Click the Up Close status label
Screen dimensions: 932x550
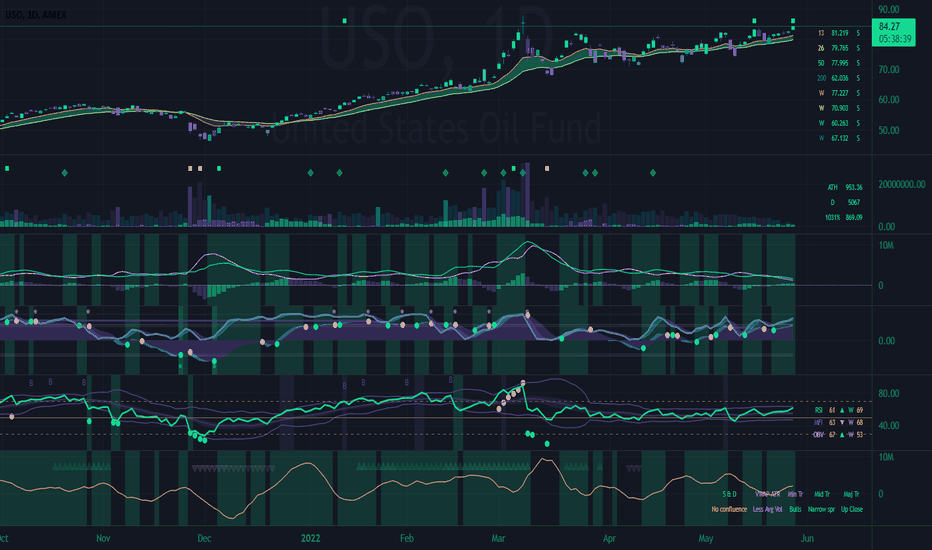852,510
